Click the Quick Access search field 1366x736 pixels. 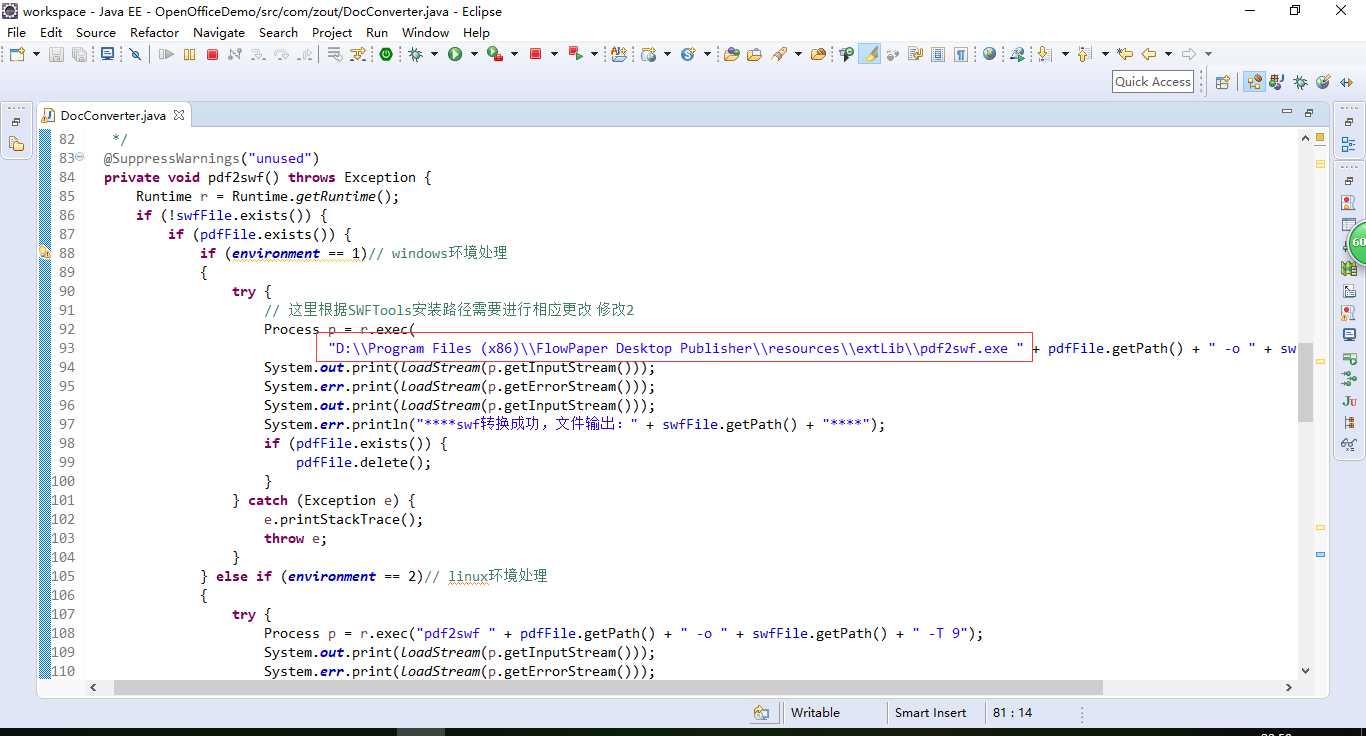1153,82
